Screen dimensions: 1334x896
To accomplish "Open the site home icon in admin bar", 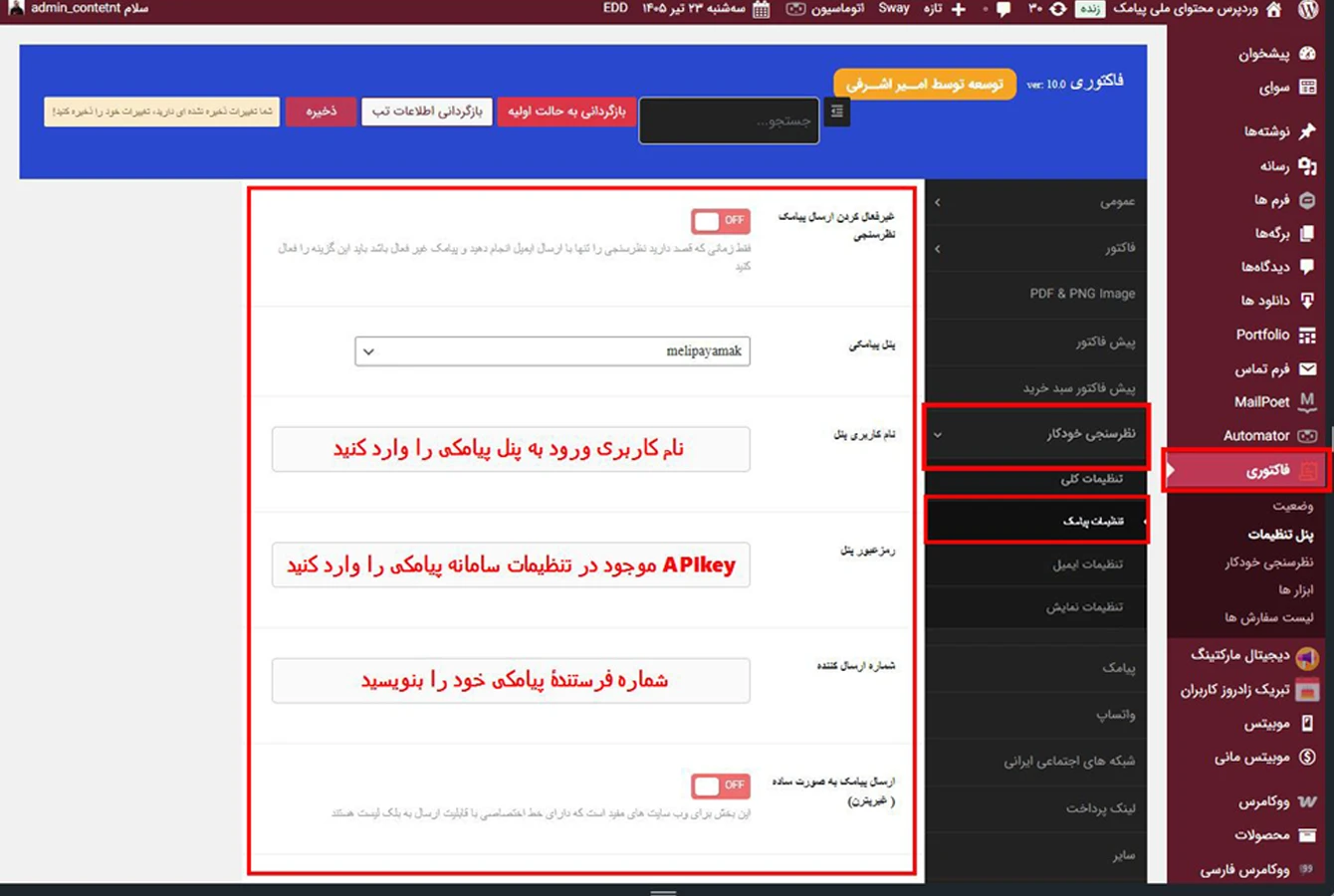I will tap(1274, 10).
